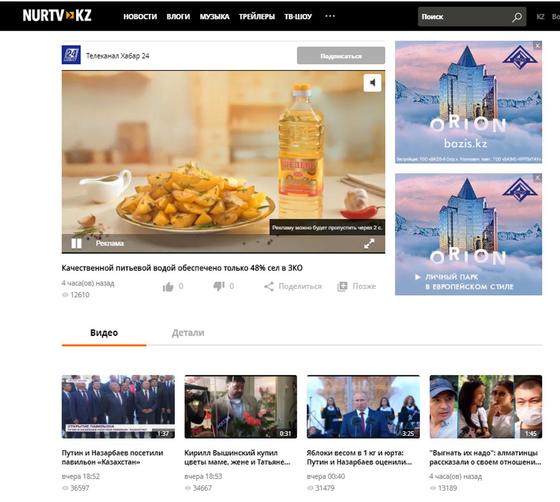Click the search magnifier icon
560x502 pixels.
517,17
